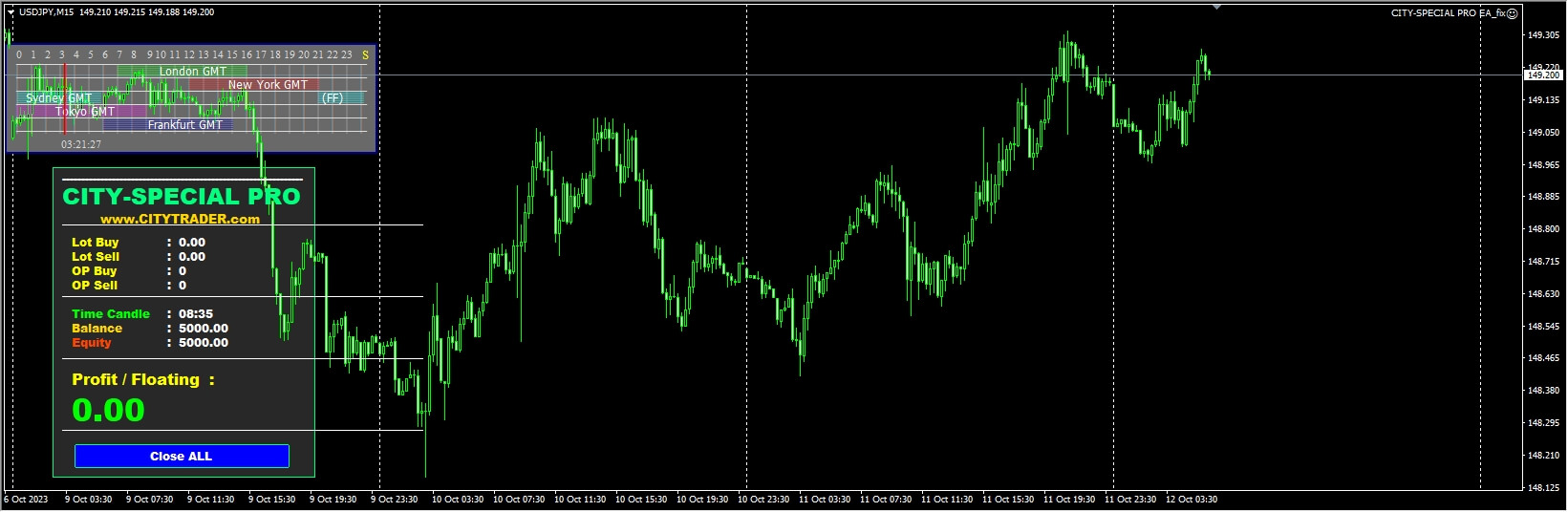Click the (FF) session bar

click(x=342, y=98)
